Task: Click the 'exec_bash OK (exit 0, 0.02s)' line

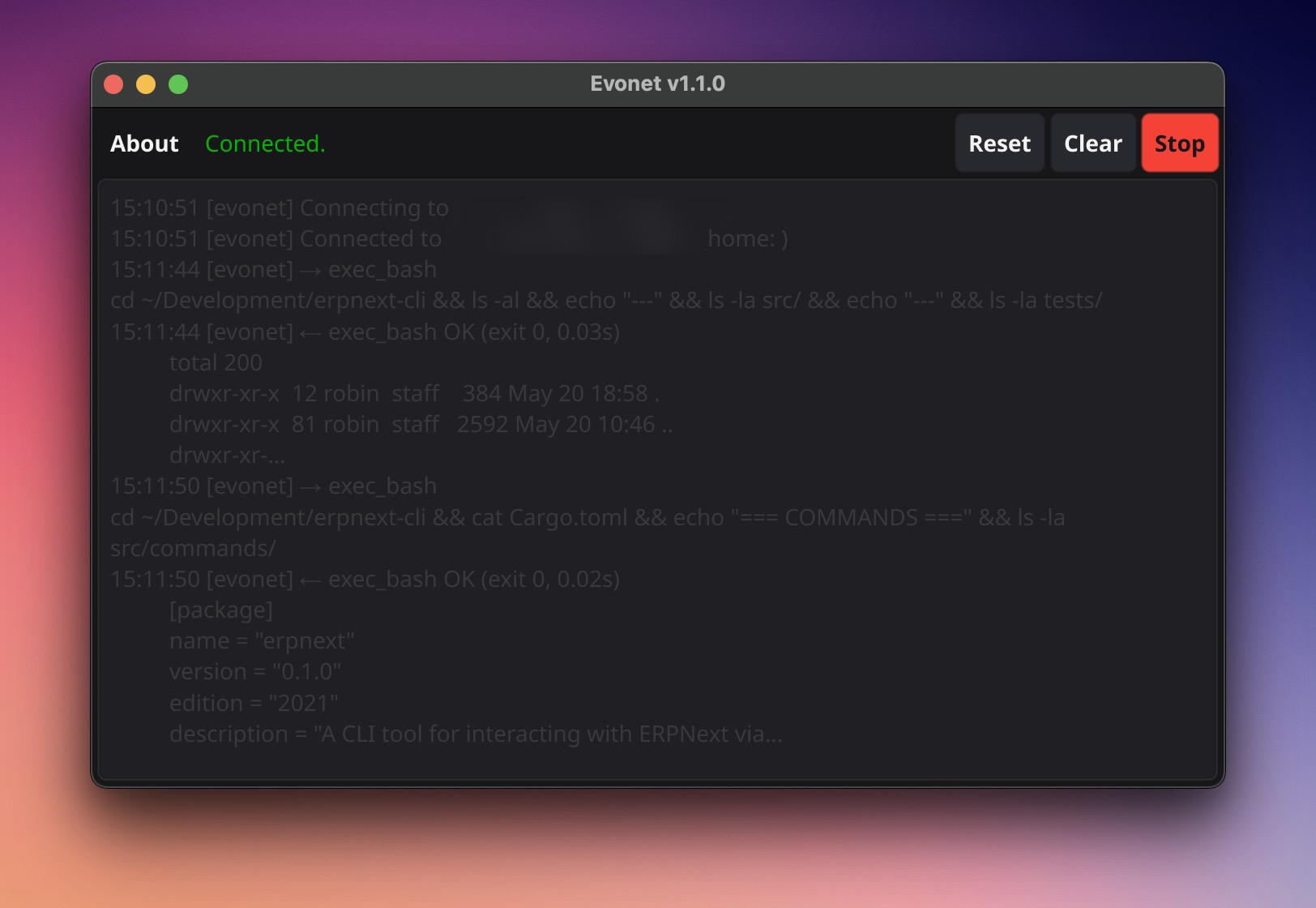Action: click(x=365, y=580)
